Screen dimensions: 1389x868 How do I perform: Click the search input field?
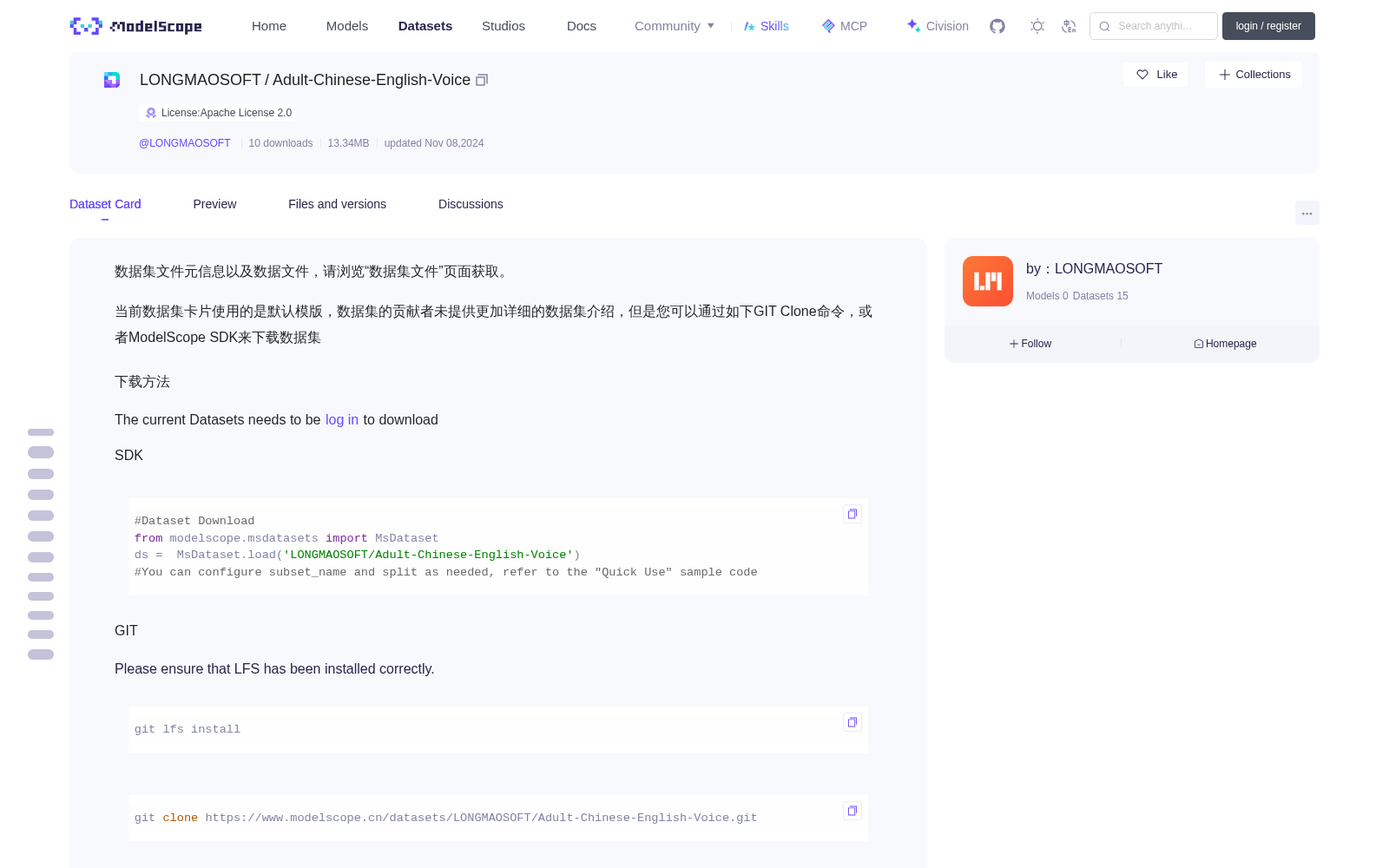point(1154,26)
